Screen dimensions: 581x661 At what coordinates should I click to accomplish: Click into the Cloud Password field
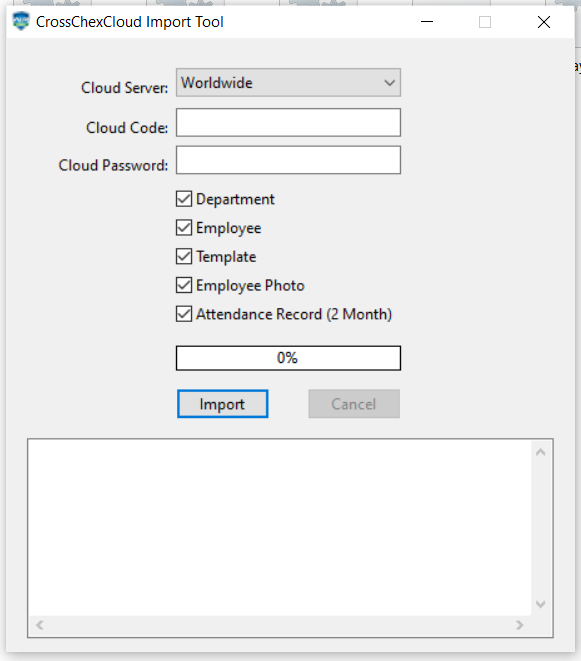tap(288, 160)
